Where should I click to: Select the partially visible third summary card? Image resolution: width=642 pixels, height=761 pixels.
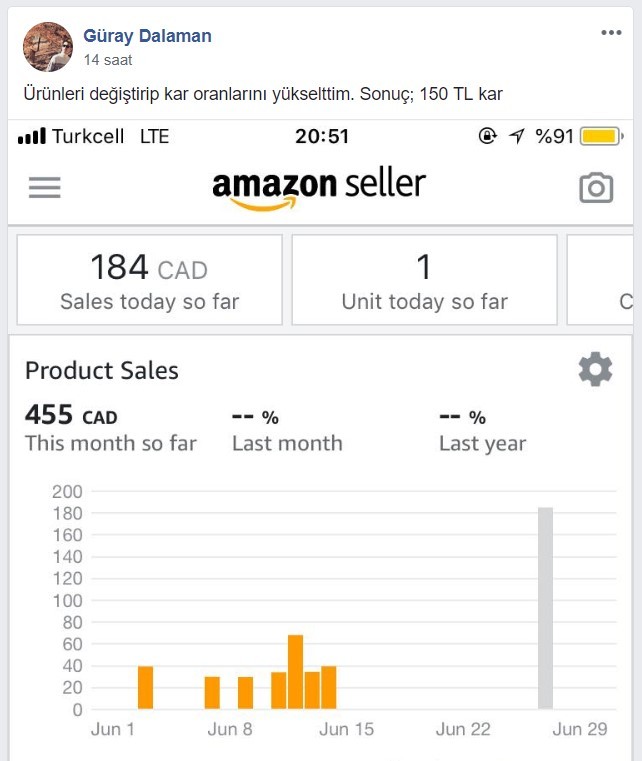point(600,280)
